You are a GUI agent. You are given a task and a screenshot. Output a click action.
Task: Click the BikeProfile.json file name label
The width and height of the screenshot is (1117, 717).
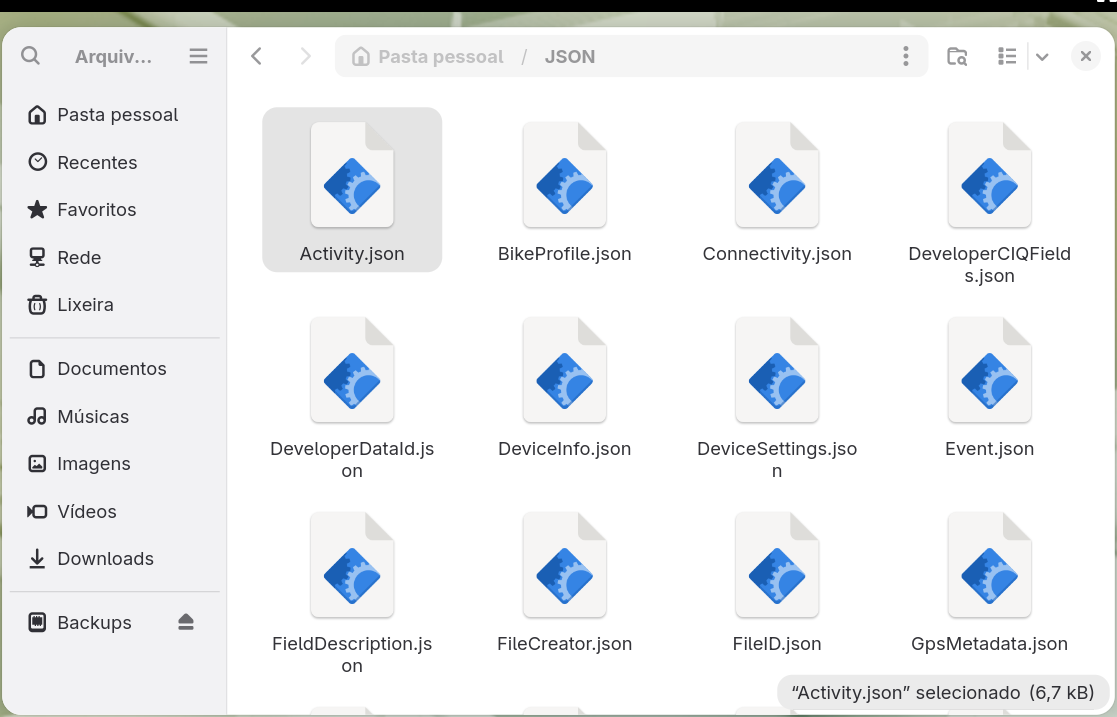(x=564, y=254)
